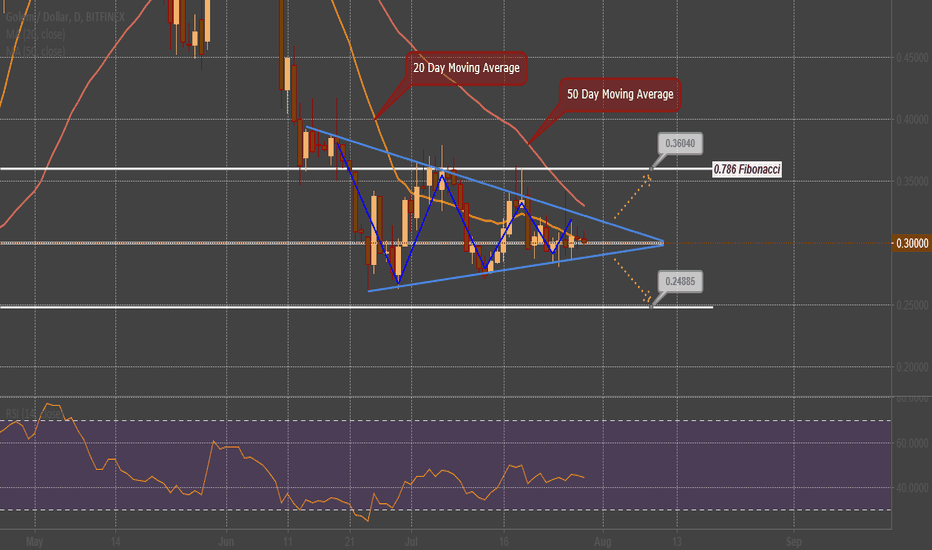Image resolution: width=932 pixels, height=550 pixels.
Task: Click the 'Sep' date axis label
Action: click(794, 542)
